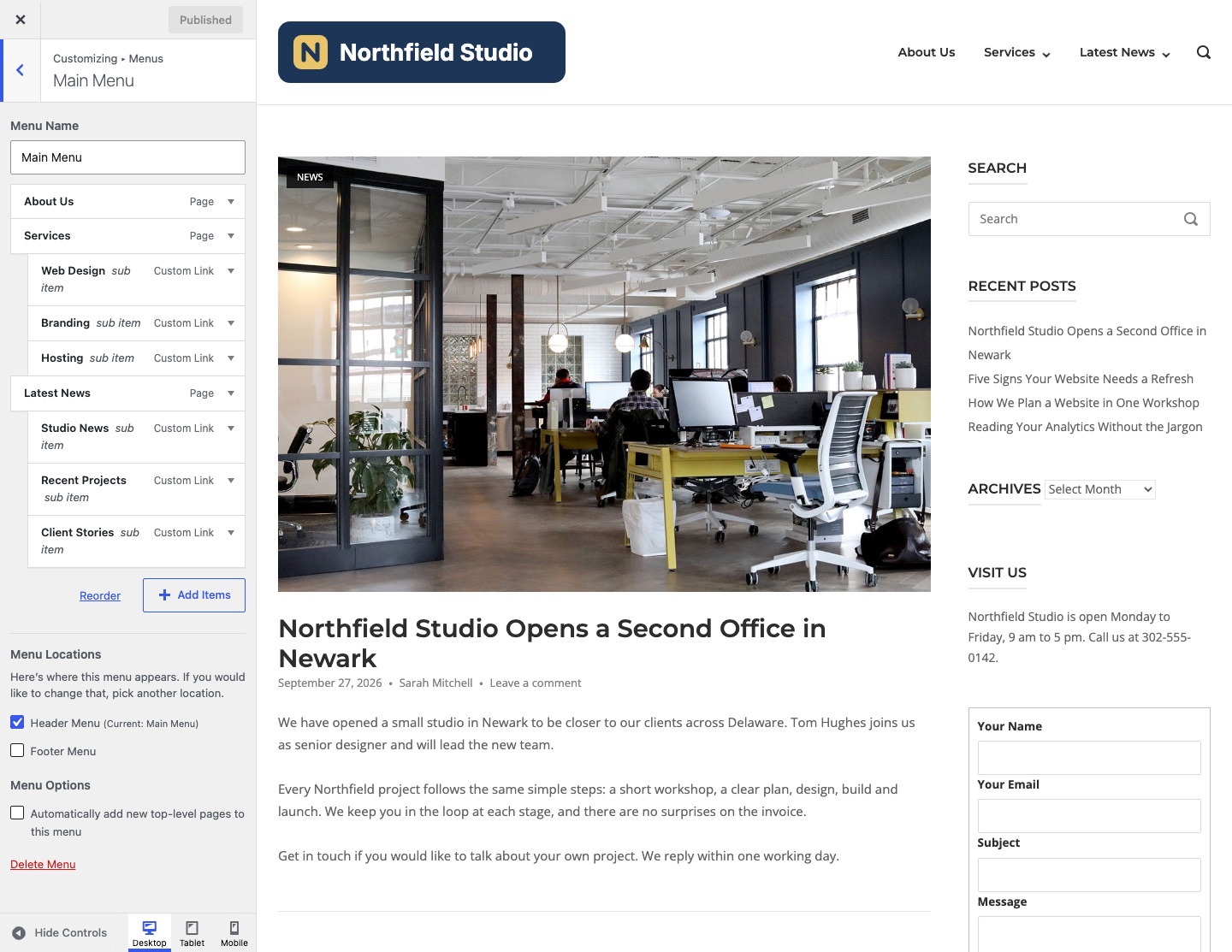Expand the Hosting sub item arrow
Screen dimensions: 1232x952
(231, 358)
